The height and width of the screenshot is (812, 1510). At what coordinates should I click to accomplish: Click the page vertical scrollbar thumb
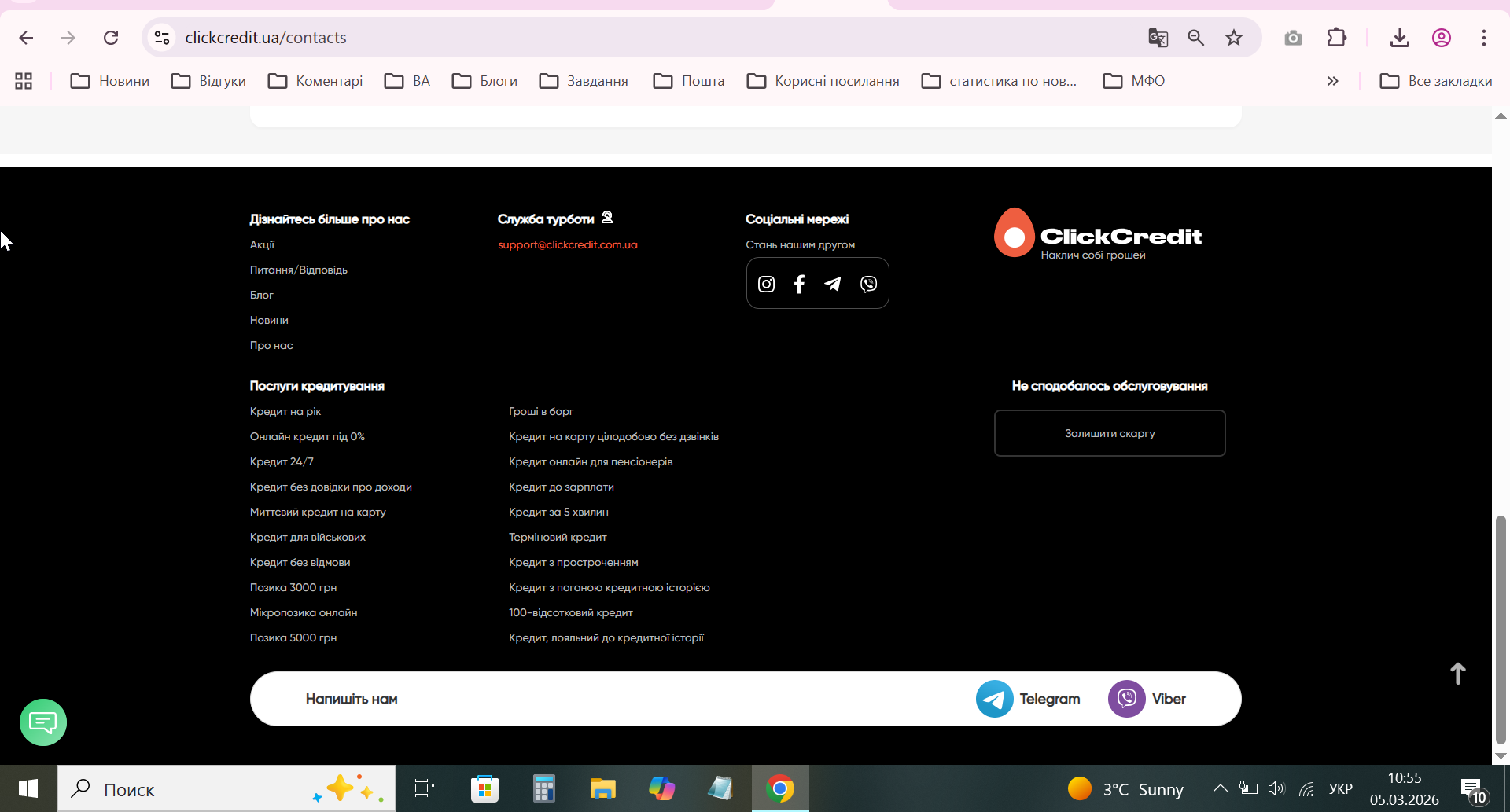point(1501,629)
